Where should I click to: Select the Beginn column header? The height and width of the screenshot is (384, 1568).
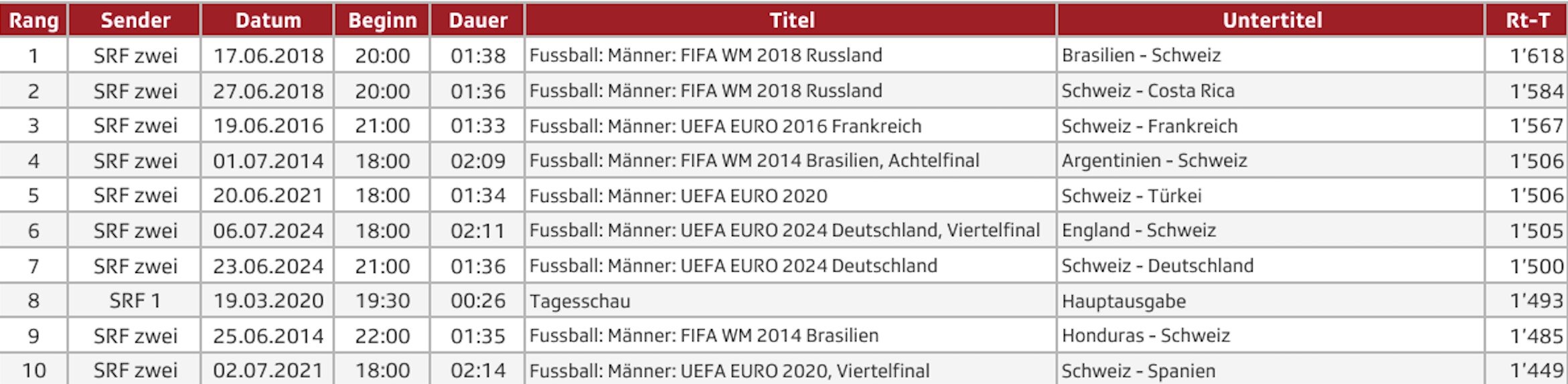point(382,20)
